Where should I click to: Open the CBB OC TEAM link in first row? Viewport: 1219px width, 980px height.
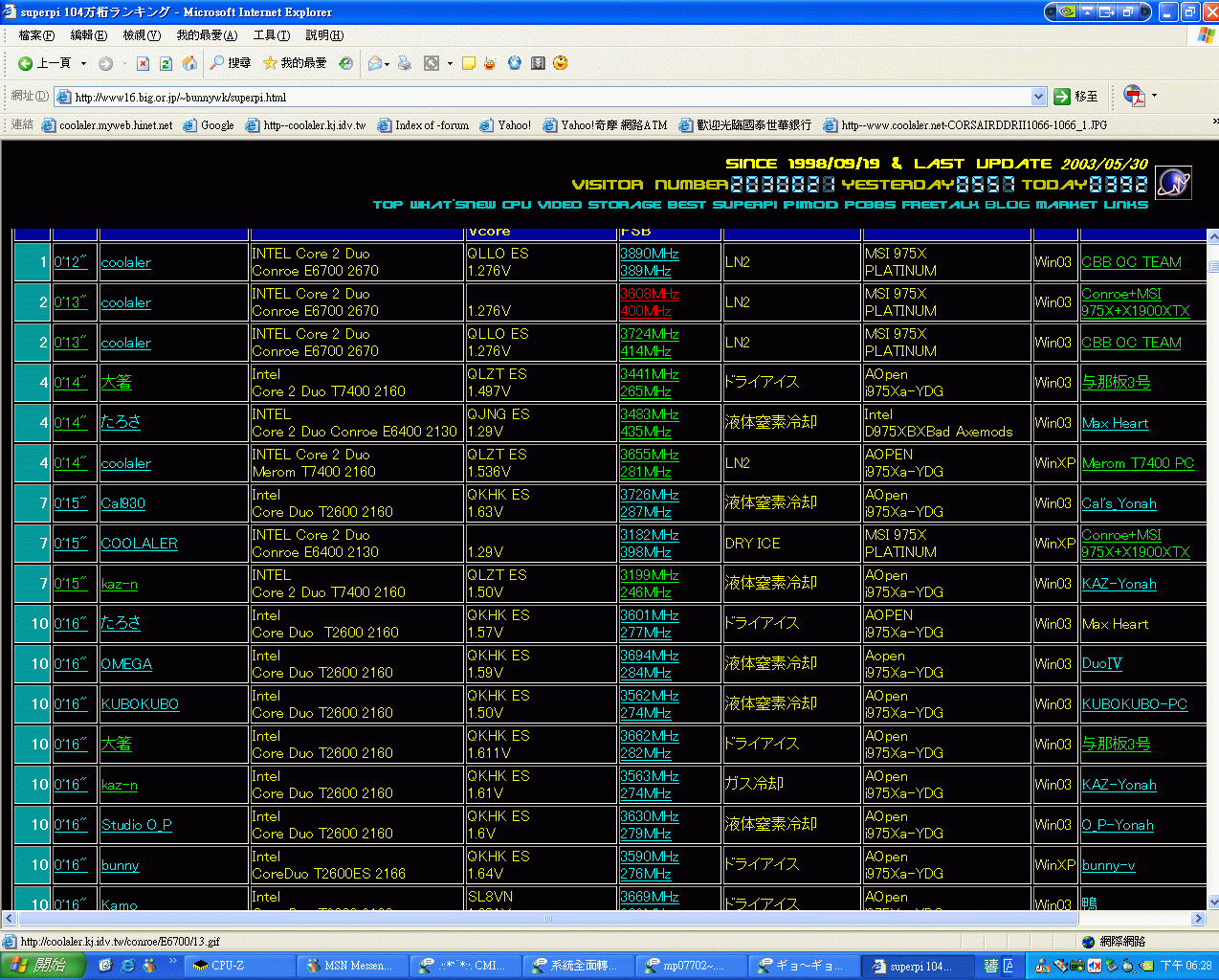point(1131,262)
